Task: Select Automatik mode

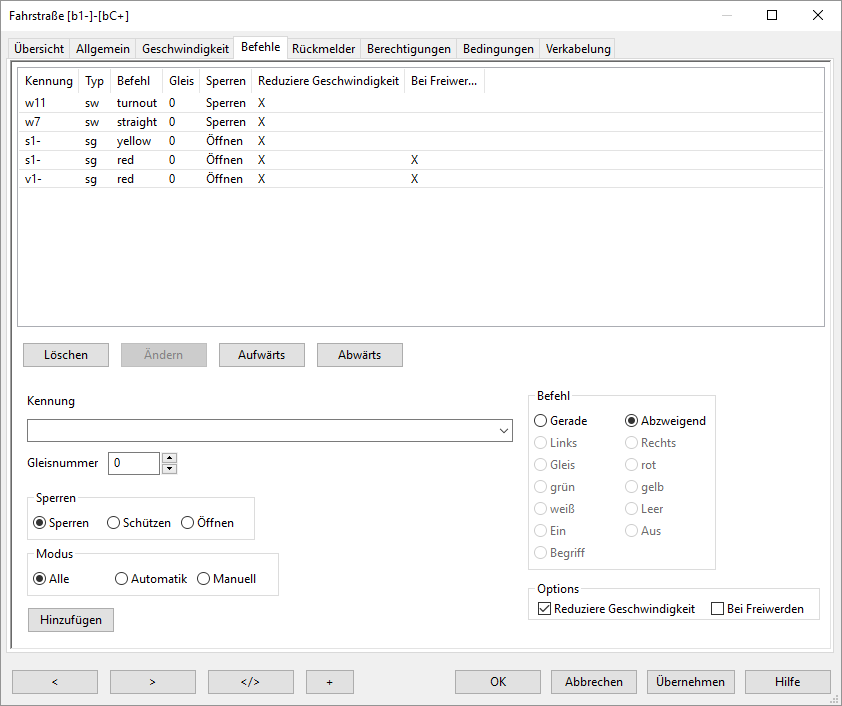Action: click(x=122, y=579)
